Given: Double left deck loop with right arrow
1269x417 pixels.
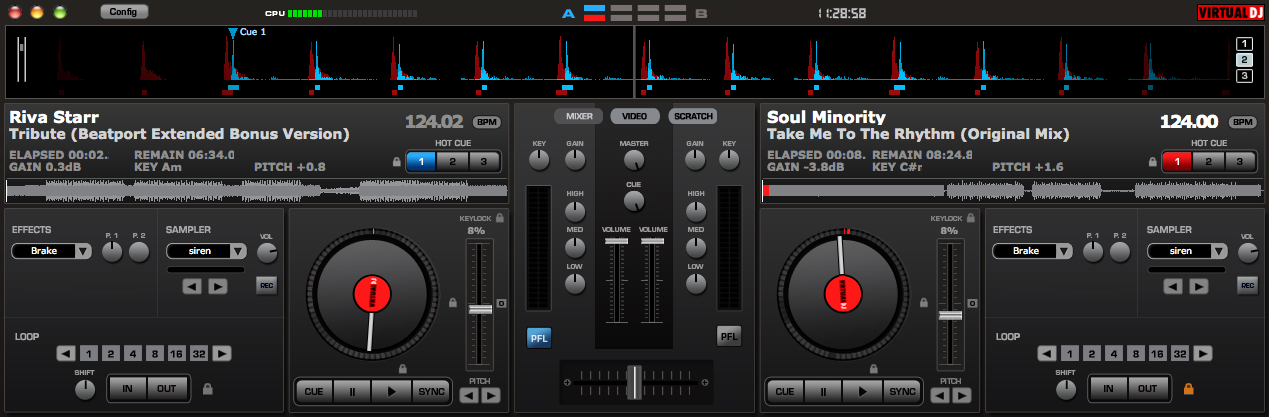Looking at the screenshot, I should click(x=222, y=353).
